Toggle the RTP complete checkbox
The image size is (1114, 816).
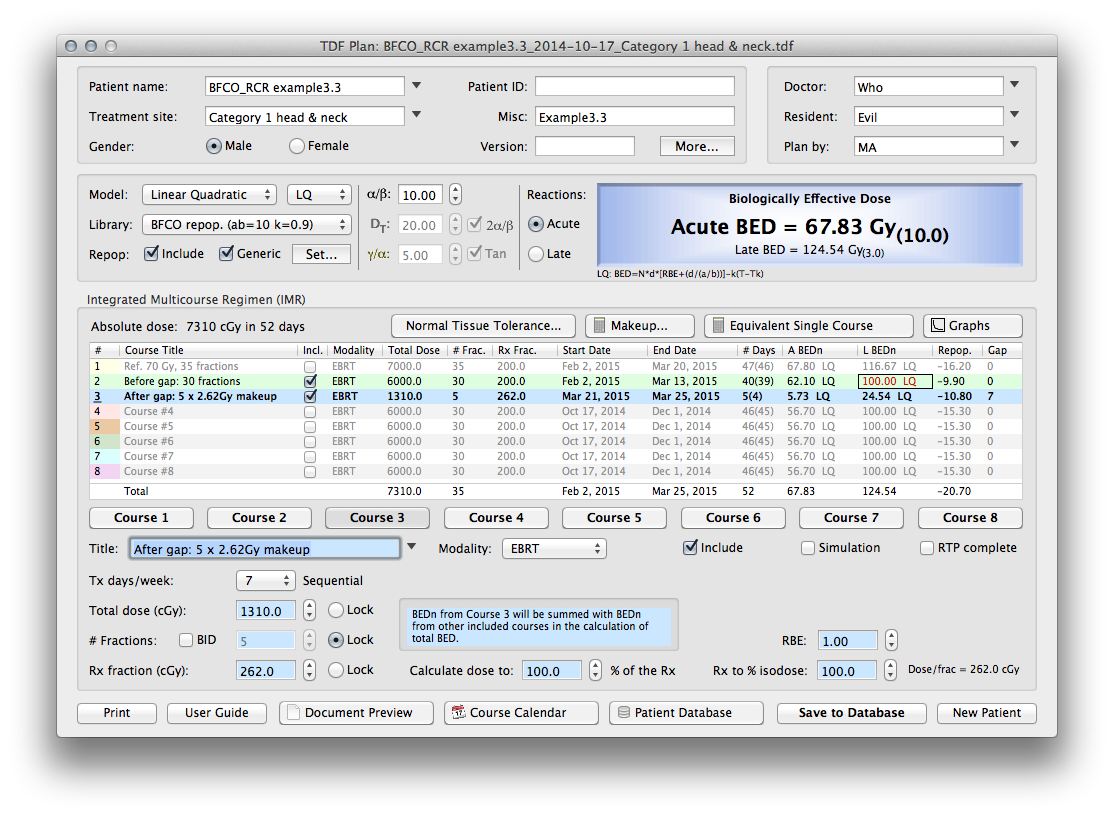point(927,548)
